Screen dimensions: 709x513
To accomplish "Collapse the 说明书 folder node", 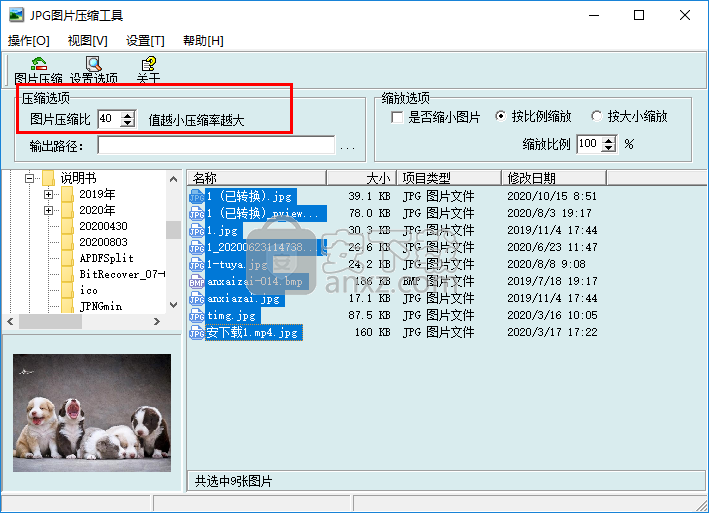I will coord(29,178).
